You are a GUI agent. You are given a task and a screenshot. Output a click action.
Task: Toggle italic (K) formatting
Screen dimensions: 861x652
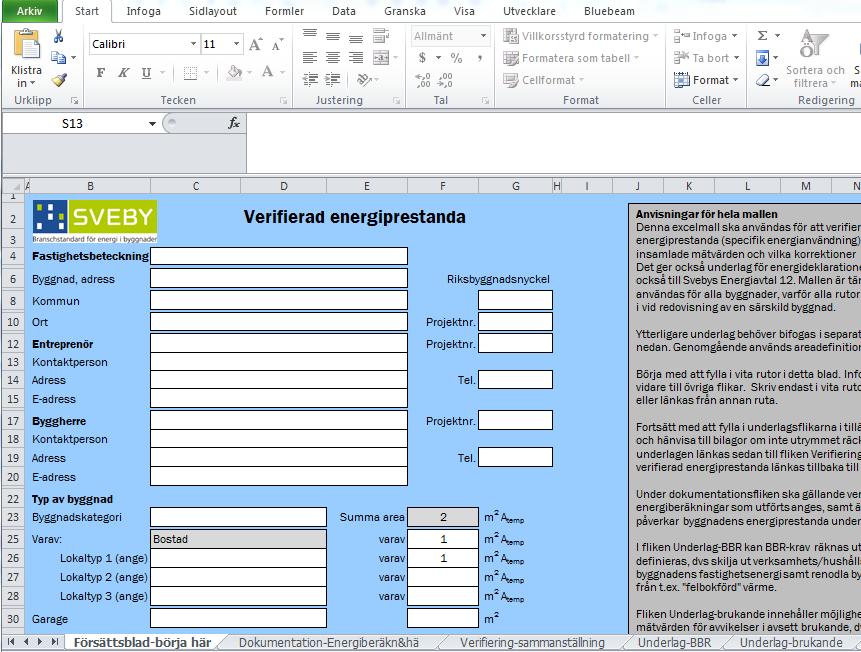click(x=124, y=73)
